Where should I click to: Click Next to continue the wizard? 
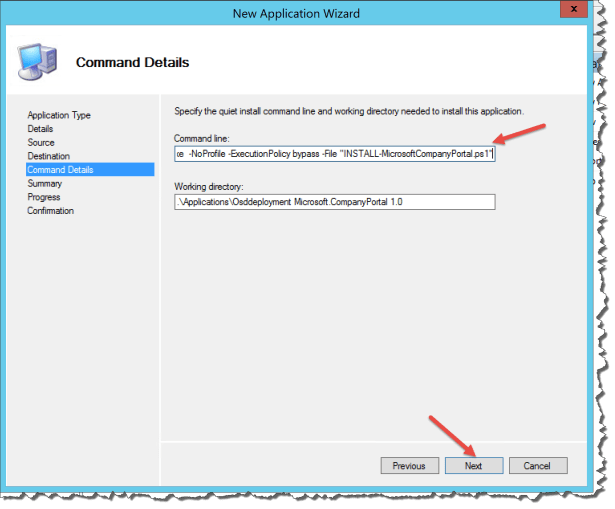473,465
